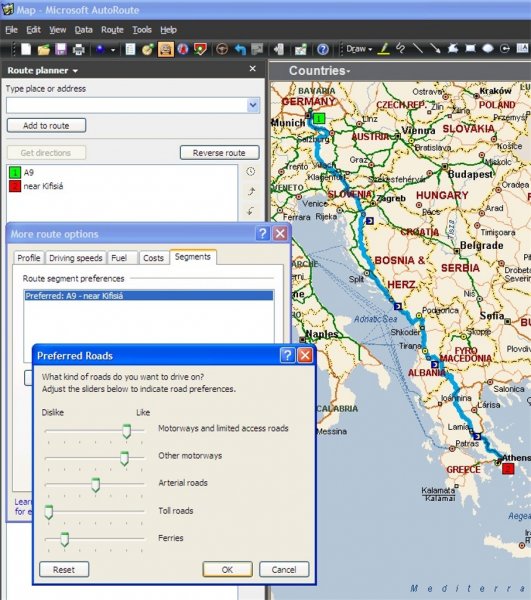
Task: Click the clock schedule stop icon
Action: coord(251,172)
